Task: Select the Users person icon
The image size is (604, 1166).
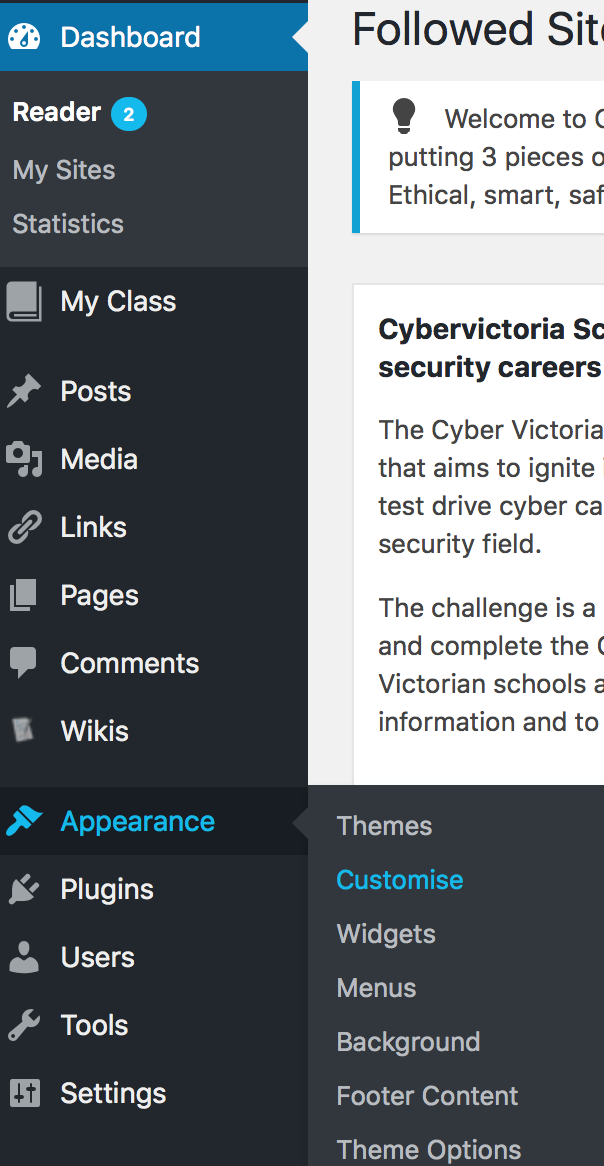Action: (24, 958)
